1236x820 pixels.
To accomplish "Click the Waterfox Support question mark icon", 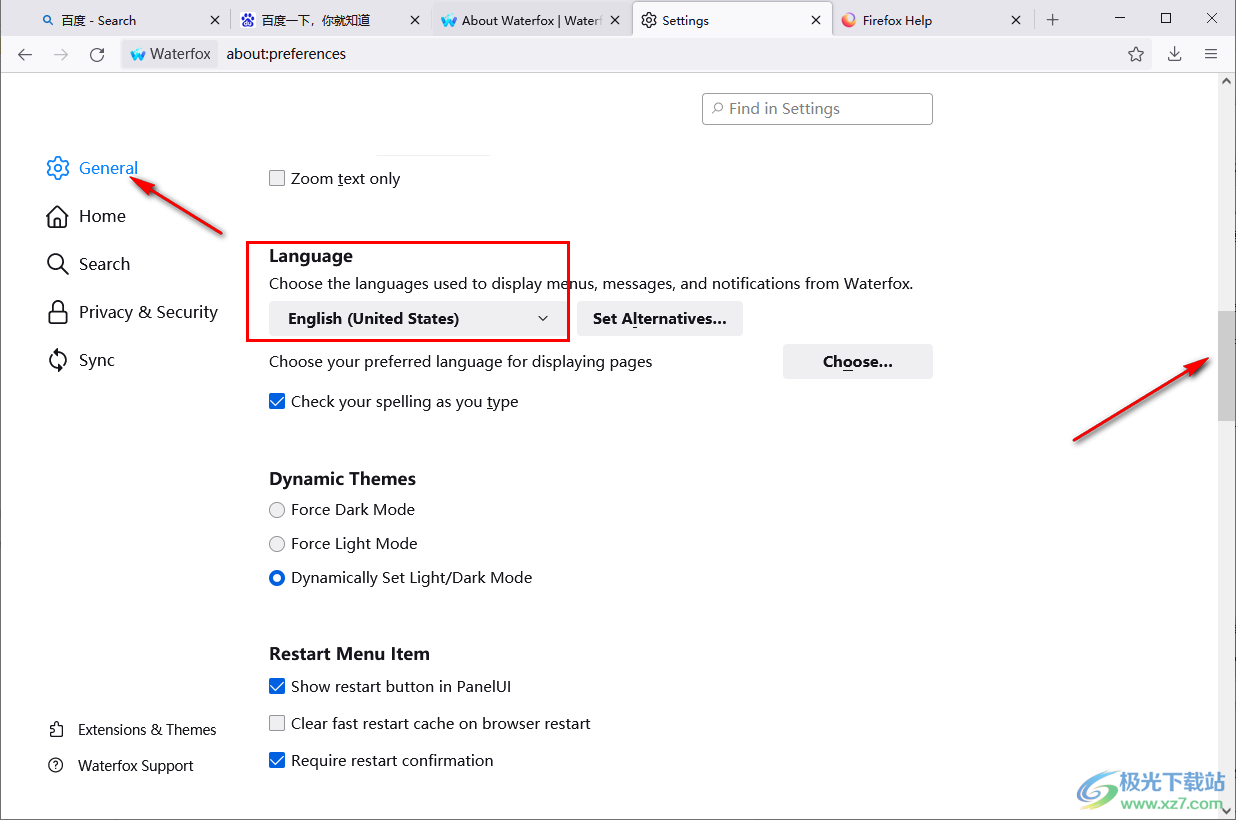I will 56,766.
